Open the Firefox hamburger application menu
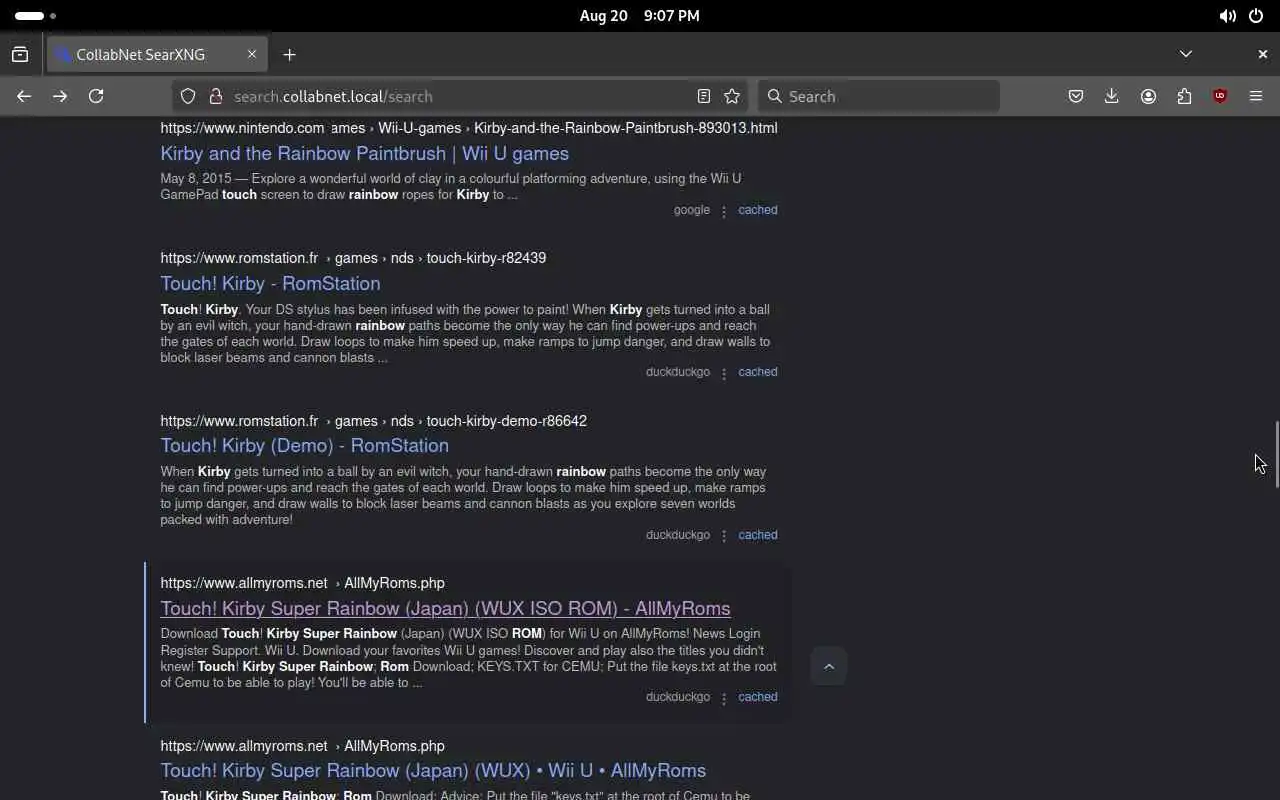Image resolution: width=1280 pixels, height=800 pixels. coord(1256,96)
